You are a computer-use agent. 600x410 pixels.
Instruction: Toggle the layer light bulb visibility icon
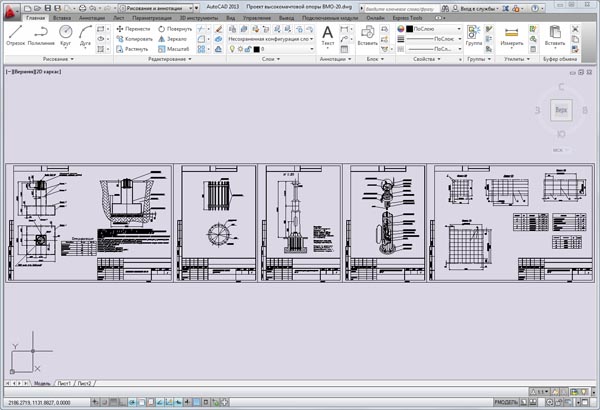(234, 48)
